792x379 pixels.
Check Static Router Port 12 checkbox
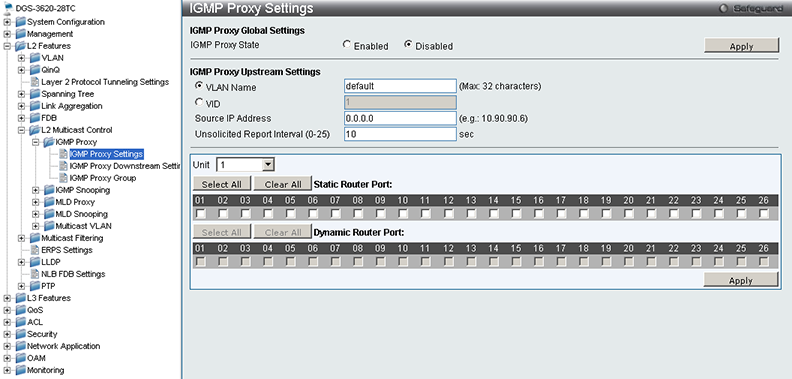449,214
